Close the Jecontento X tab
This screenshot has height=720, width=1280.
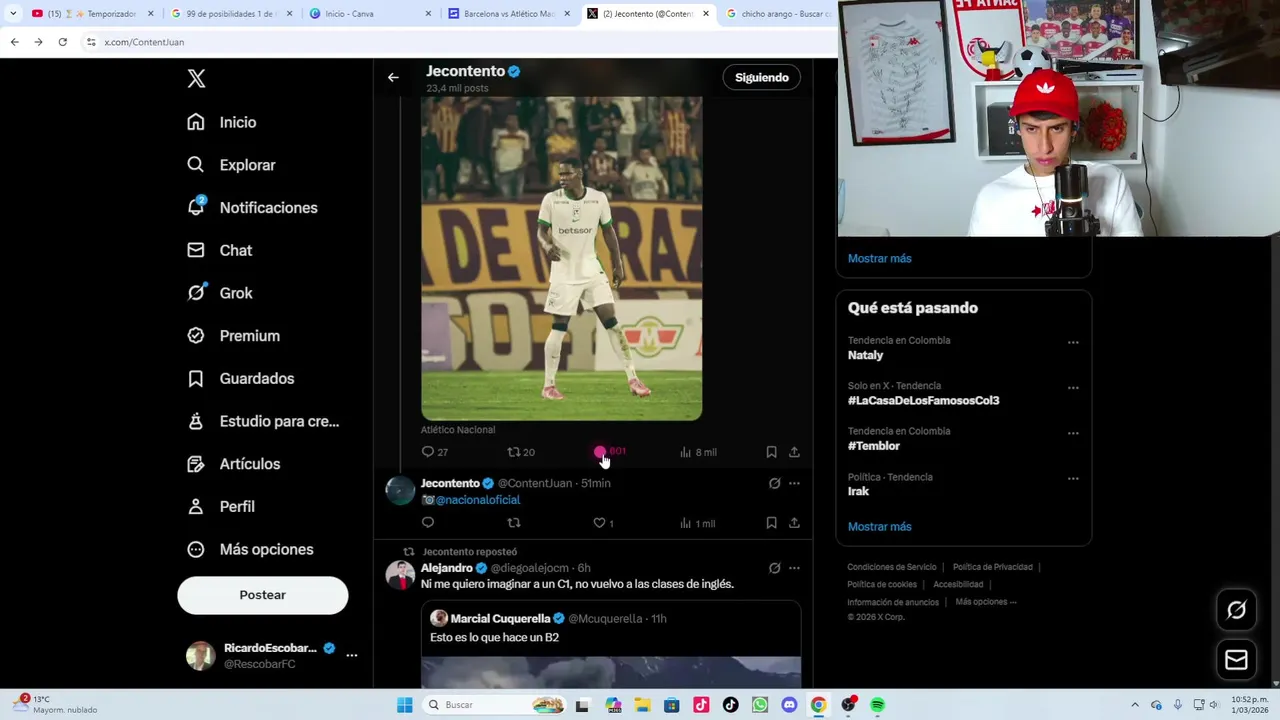(706, 14)
